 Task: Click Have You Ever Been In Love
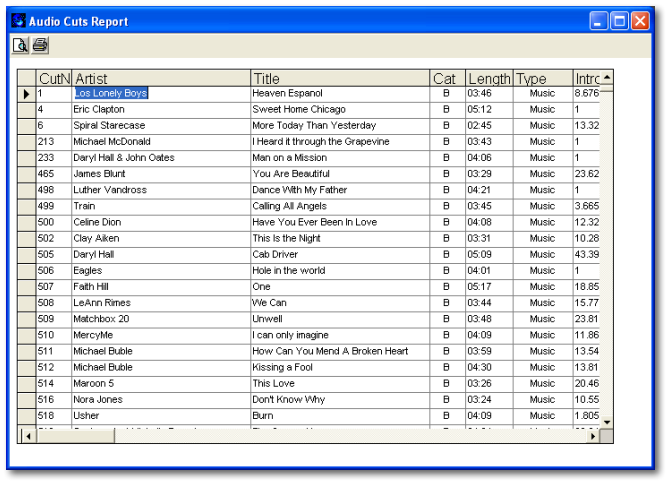point(340,222)
